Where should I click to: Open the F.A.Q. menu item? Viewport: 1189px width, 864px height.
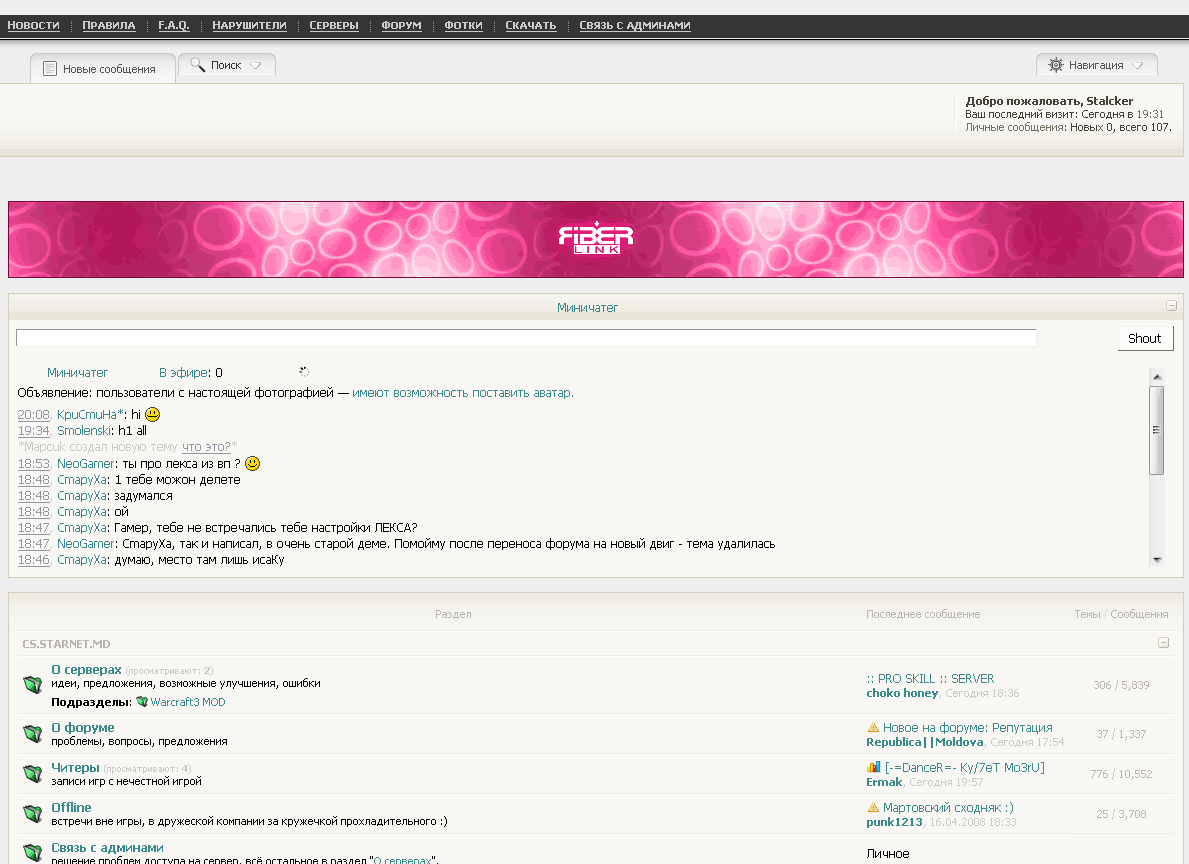click(x=174, y=25)
